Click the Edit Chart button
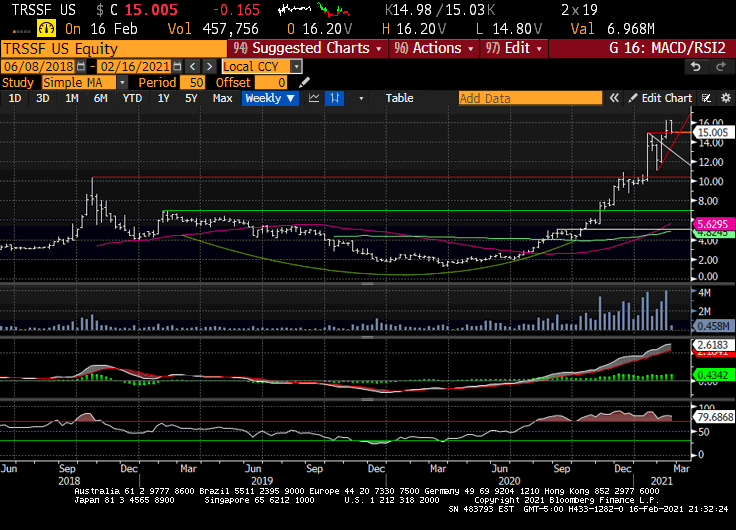Image resolution: width=736 pixels, height=530 pixels. [x=660, y=98]
